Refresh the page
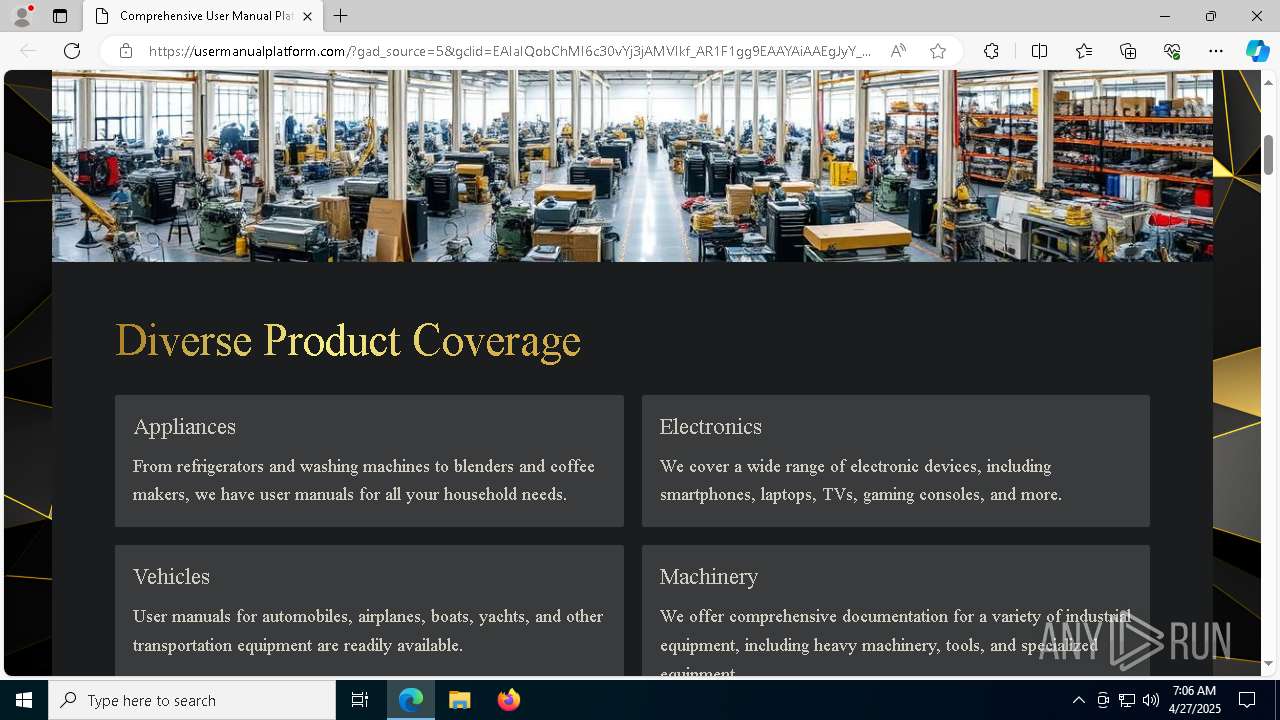The image size is (1280, 720). pos(72,51)
